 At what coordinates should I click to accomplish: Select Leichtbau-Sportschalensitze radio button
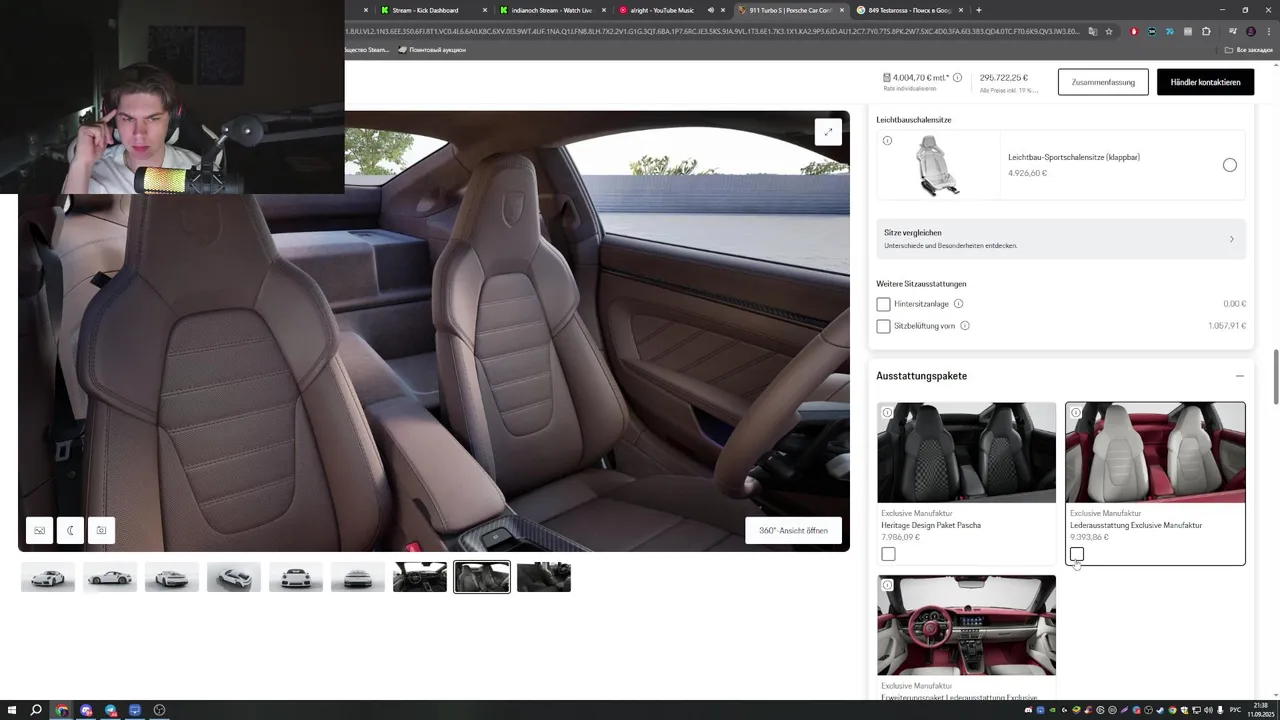[x=1230, y=165]
